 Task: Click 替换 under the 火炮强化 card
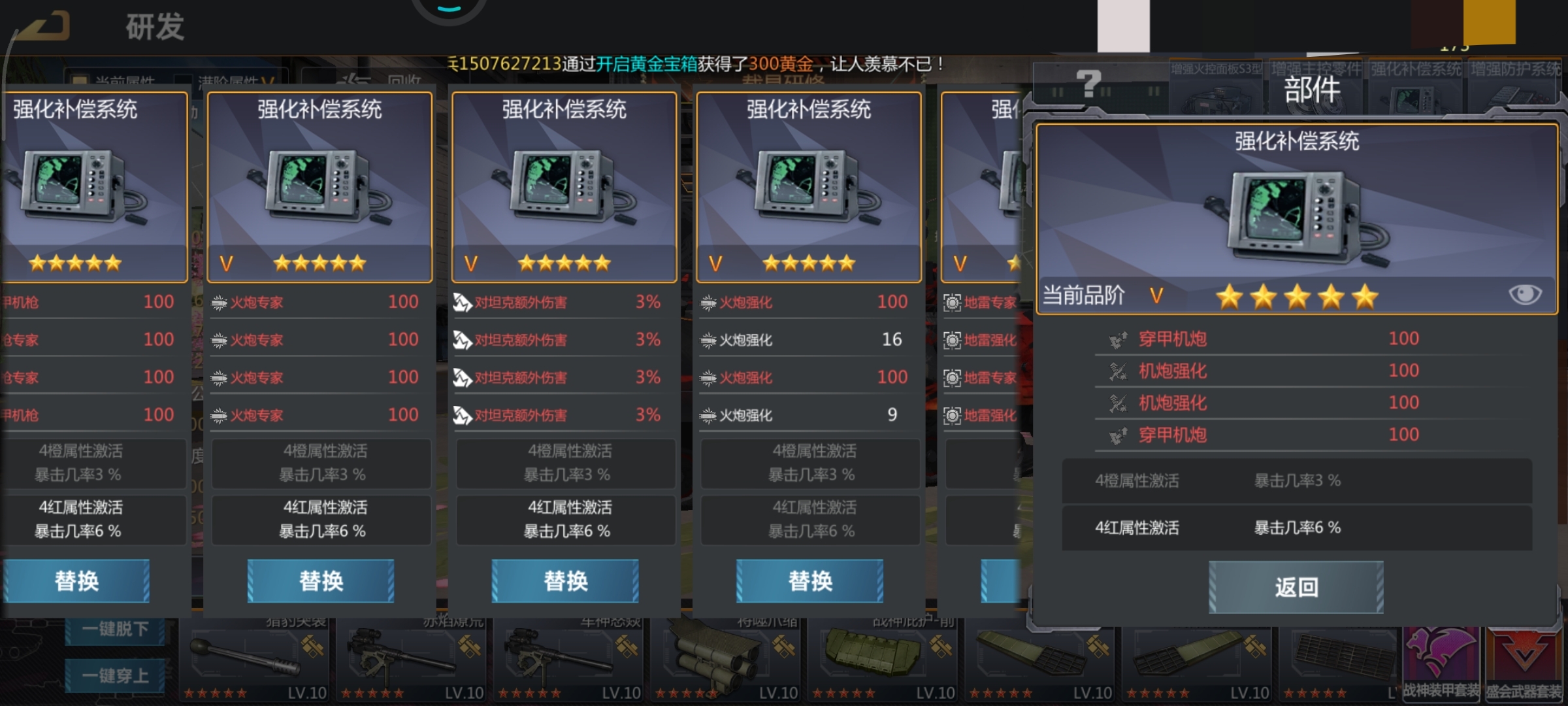click(x=809, y=580)
